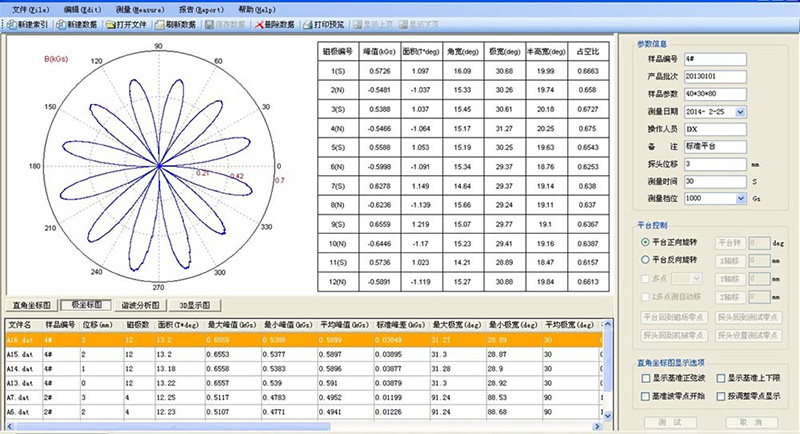Select the 平台反向旋转 radio button
This screenshot has width=800, height=434.
(x=645, y=260)
